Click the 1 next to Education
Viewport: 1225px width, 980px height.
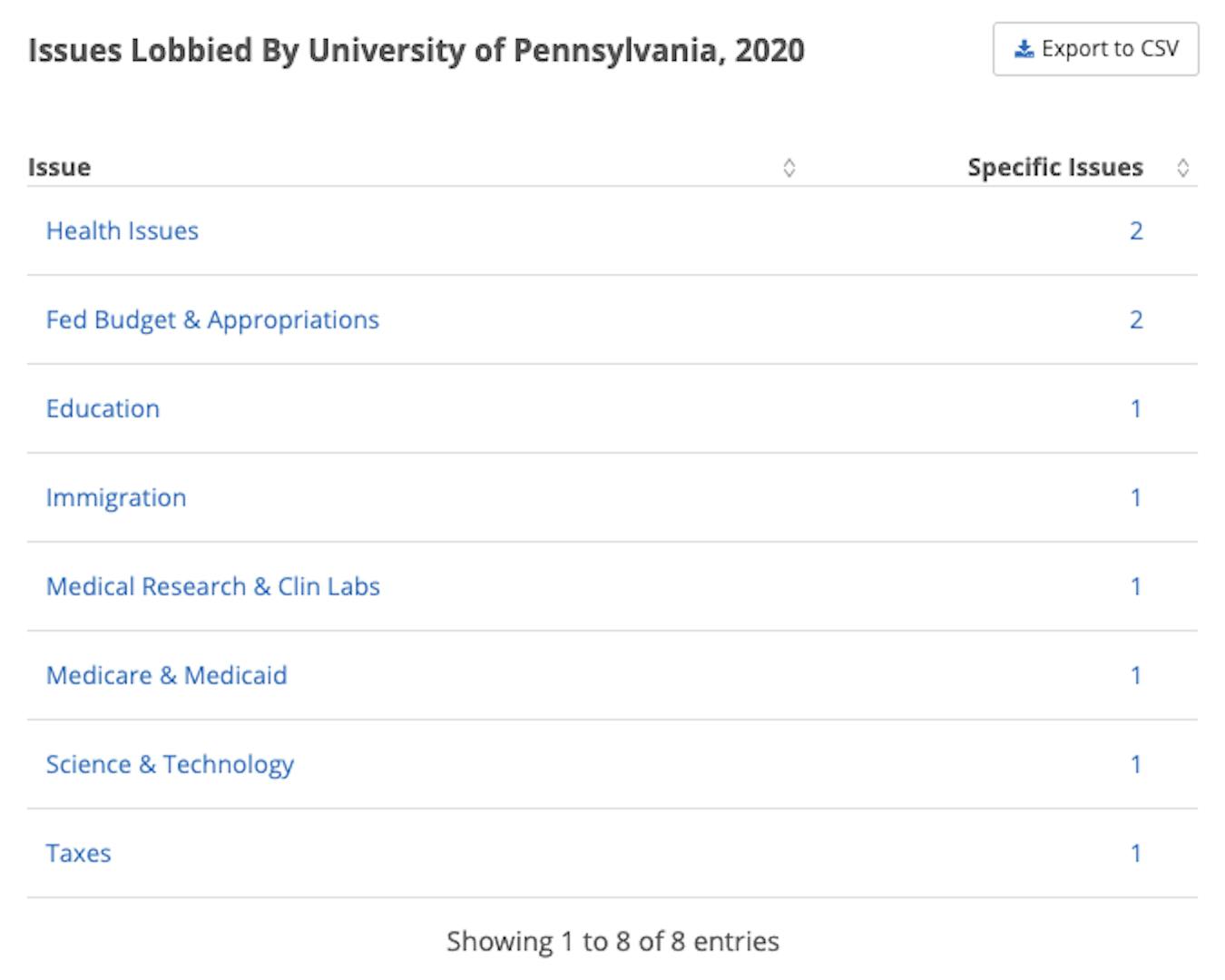point(1136,409)
